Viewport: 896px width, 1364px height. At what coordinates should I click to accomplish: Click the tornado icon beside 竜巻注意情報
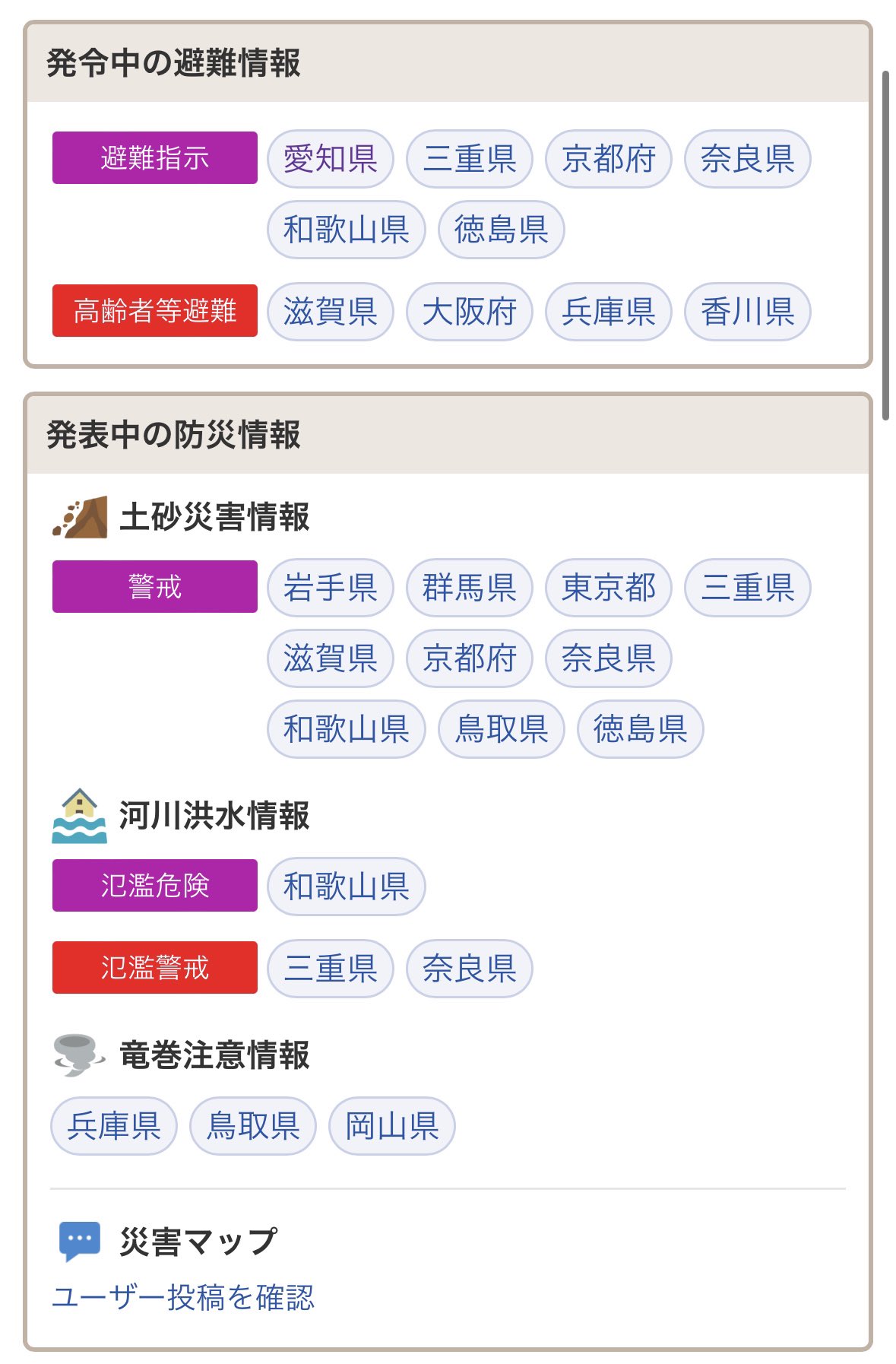tap(79, 1055)
